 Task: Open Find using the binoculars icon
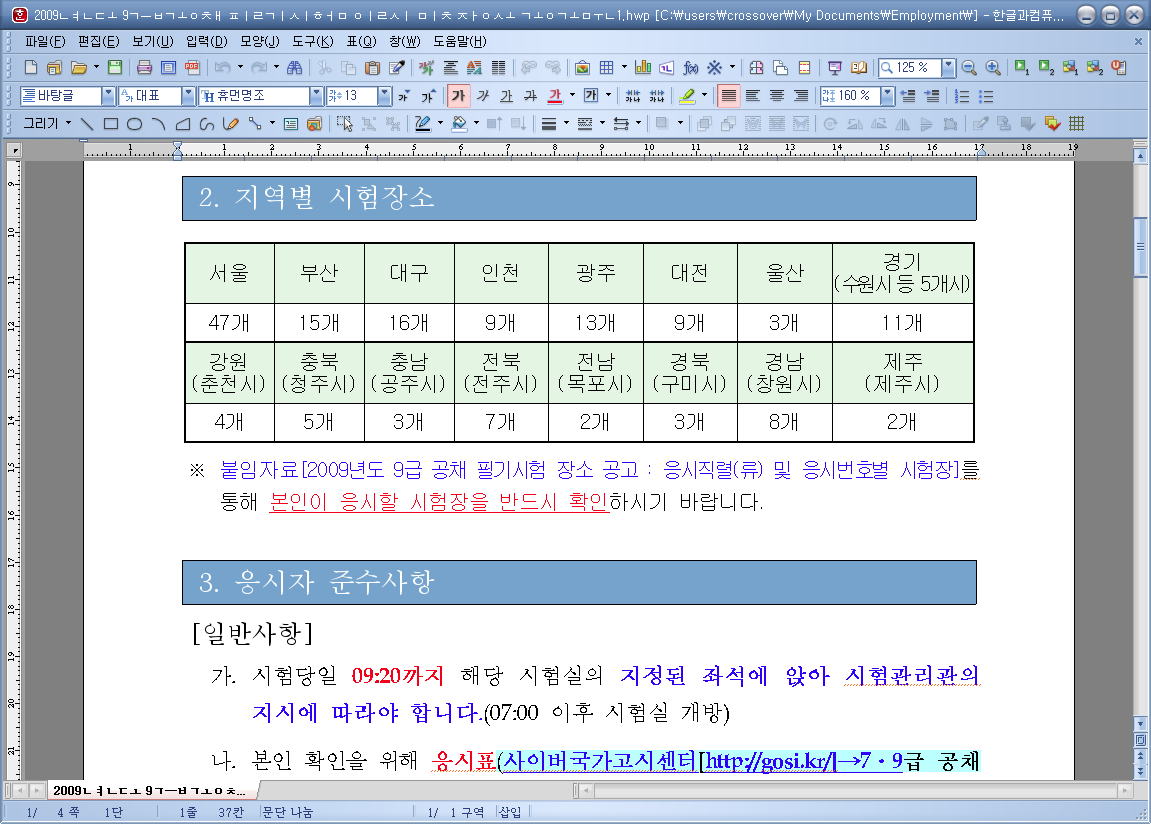point(295,68)
